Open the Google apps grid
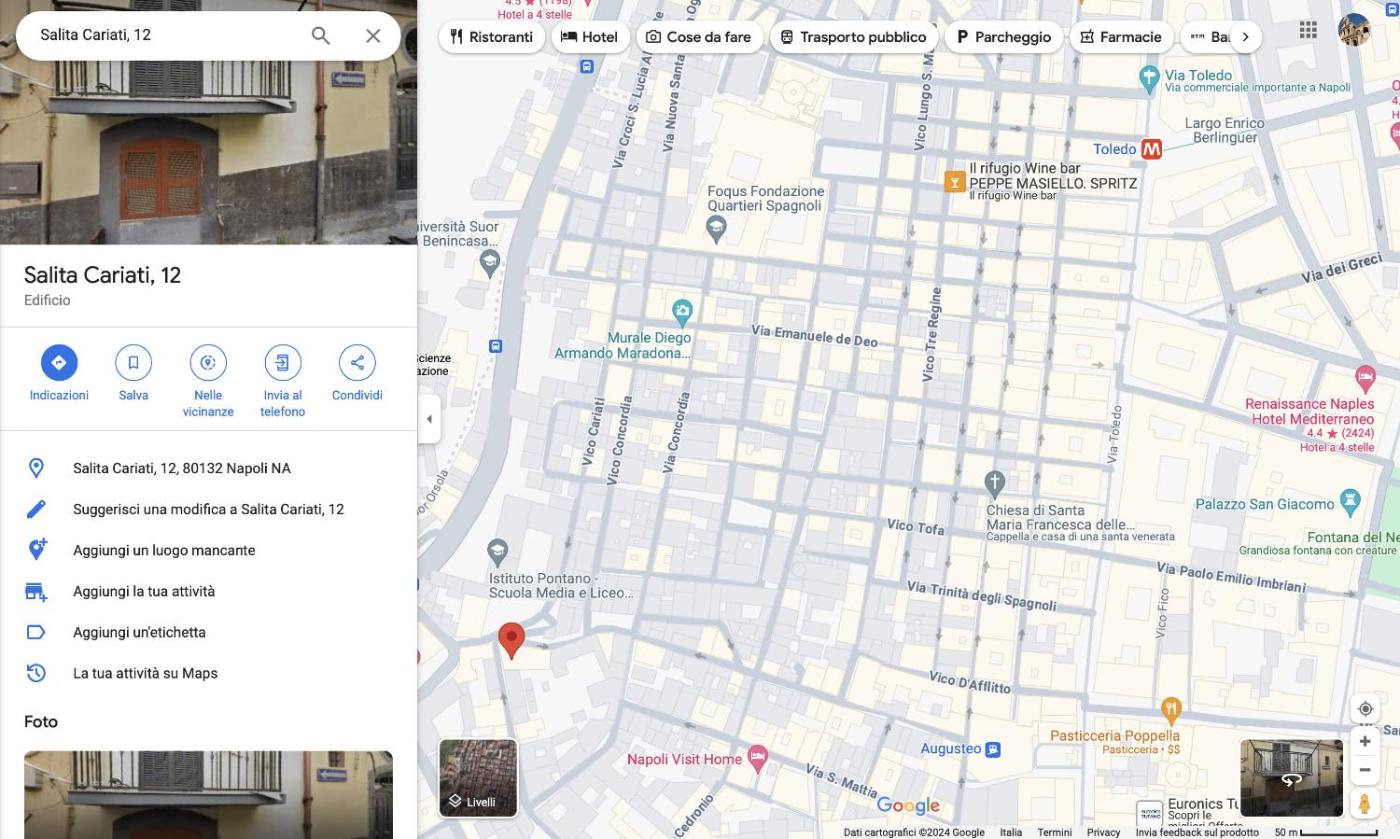This screenshot has height=839, width=1400. 1308,30
